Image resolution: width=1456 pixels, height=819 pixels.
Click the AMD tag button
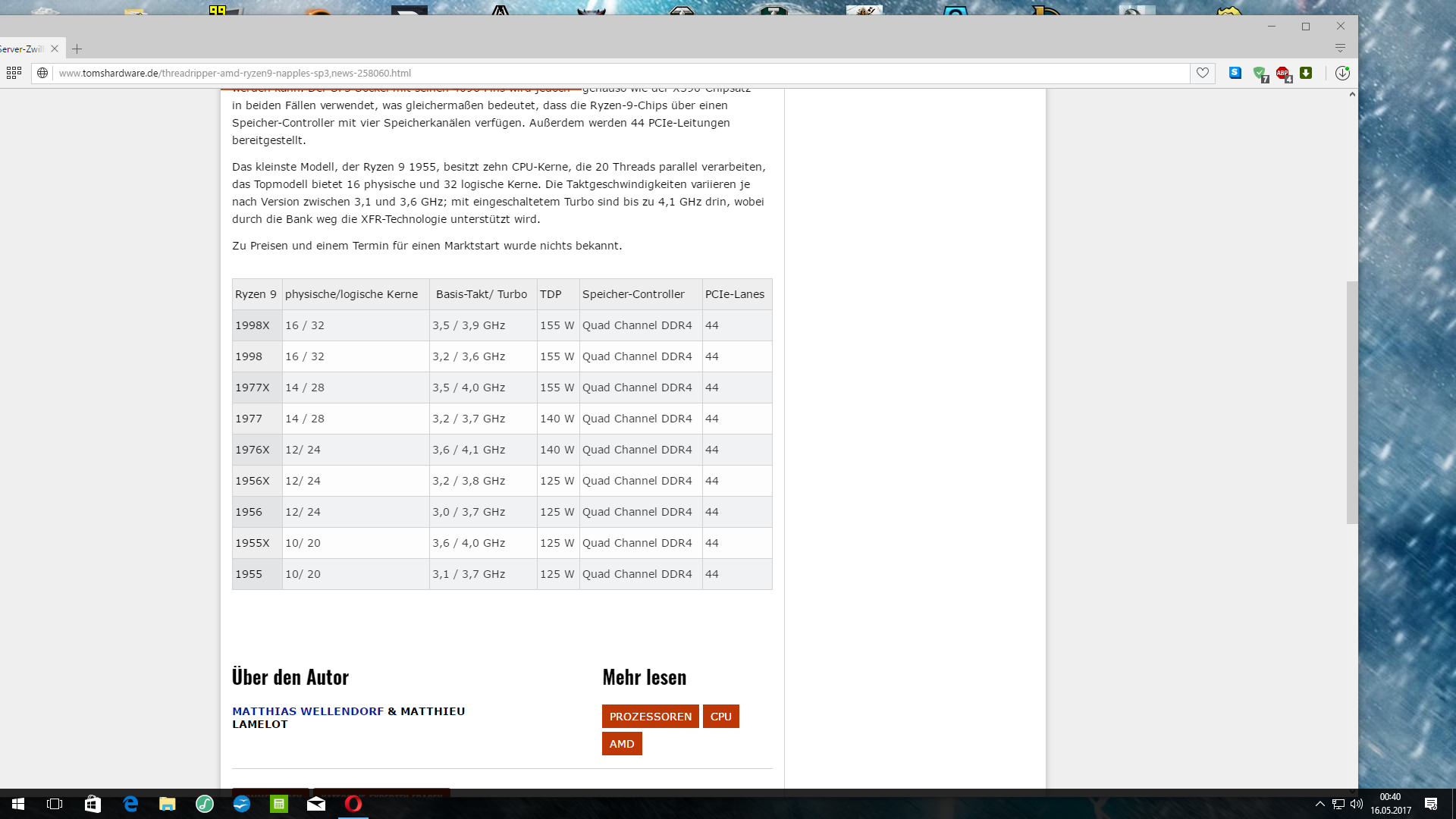coord(622,744)
